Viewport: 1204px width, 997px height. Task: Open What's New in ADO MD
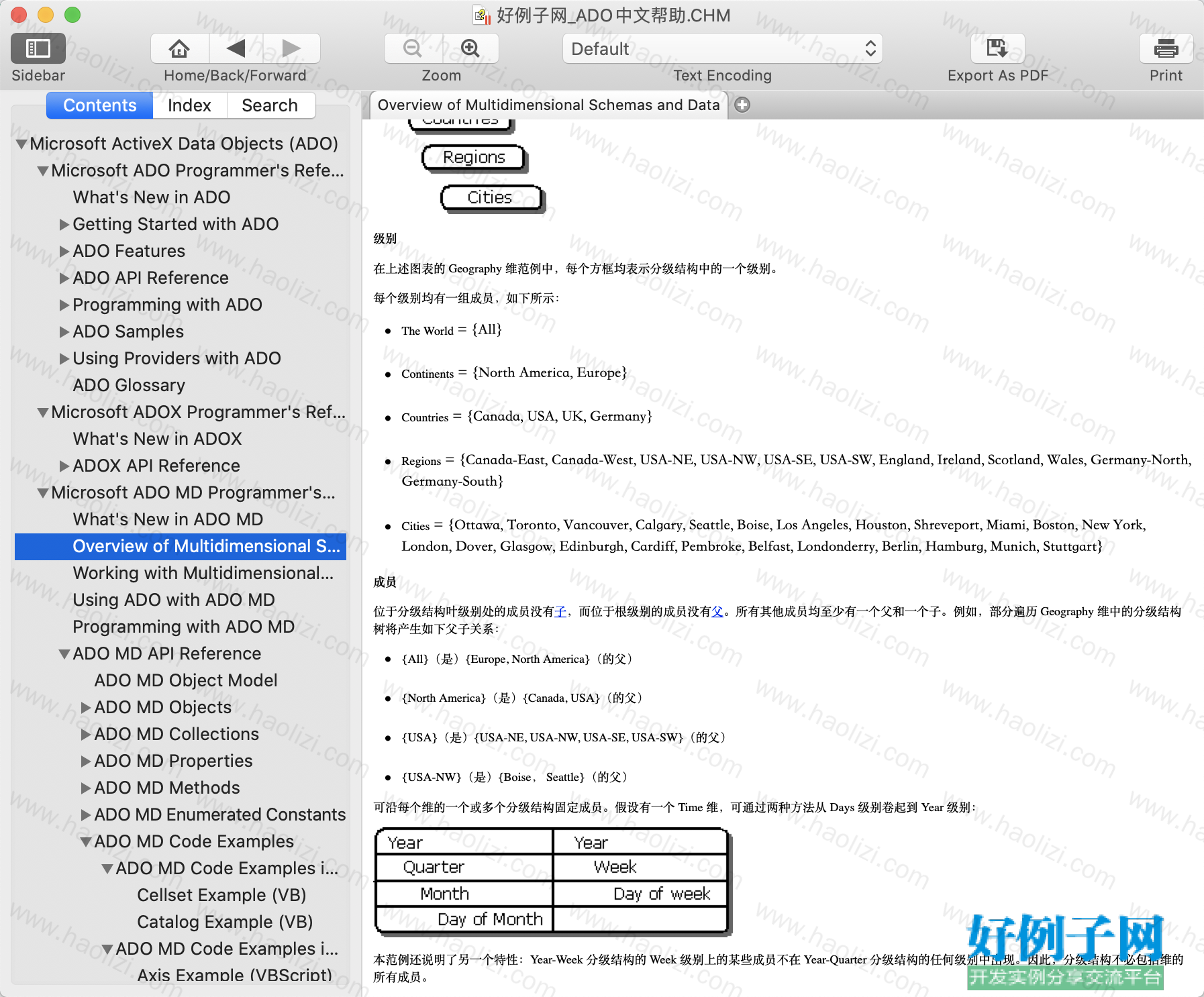click(x=168, y=519)
